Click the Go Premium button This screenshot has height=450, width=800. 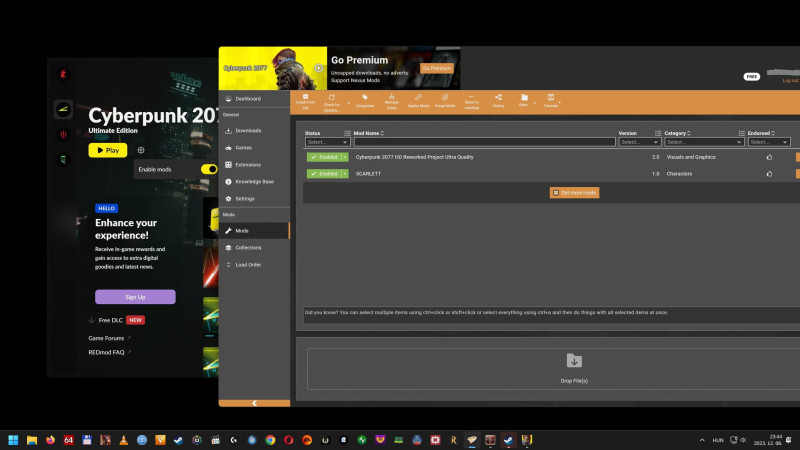pyautogui.click(x=437, y=68)
